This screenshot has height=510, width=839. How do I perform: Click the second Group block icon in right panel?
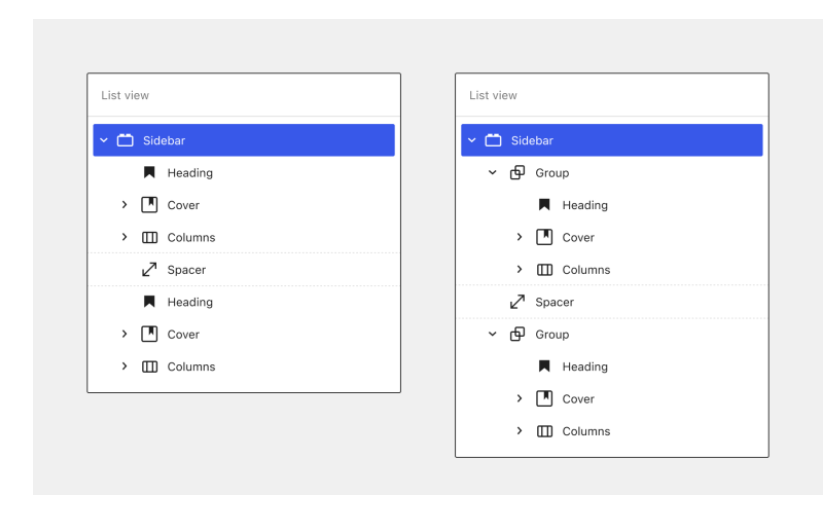517,334
